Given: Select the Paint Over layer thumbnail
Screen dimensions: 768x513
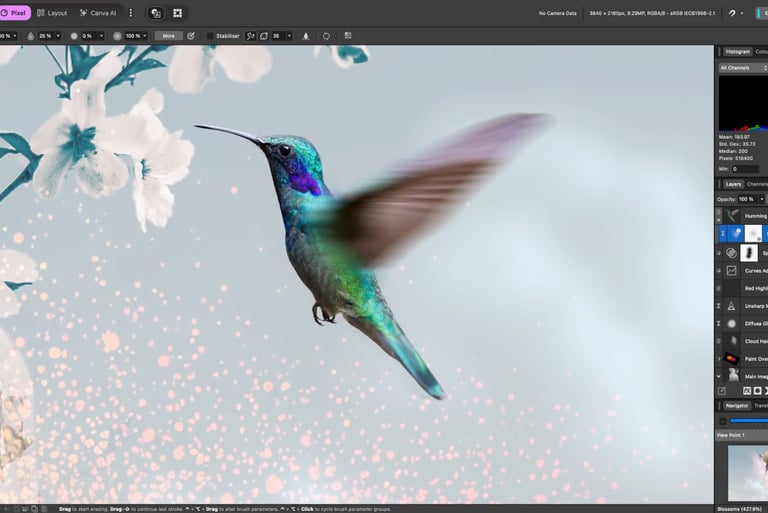Looking at the screenshot, I should click(x=732, y=359).
